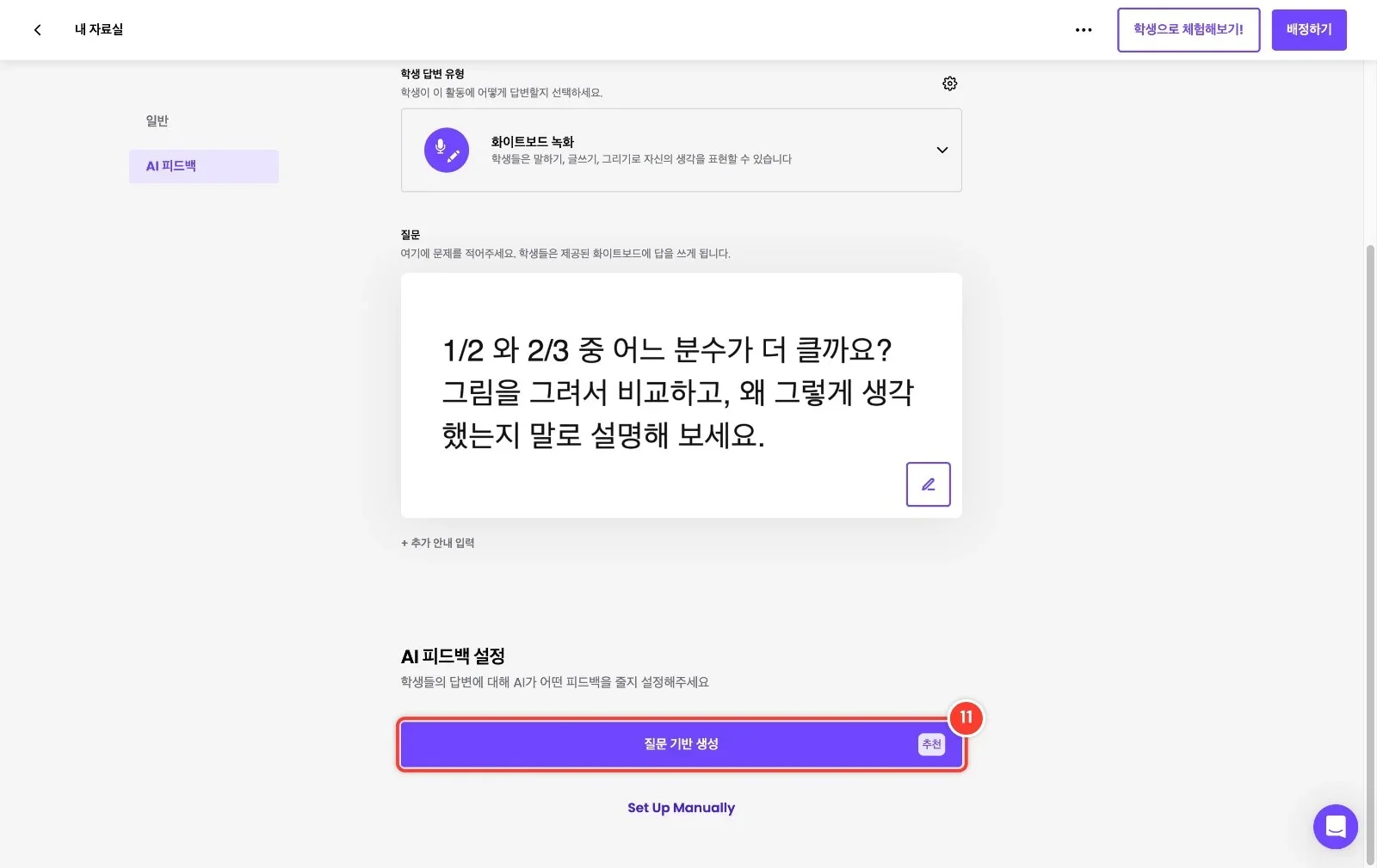1377x868 pixels.
Task: Go back using the left arrow
Action: 37,30
